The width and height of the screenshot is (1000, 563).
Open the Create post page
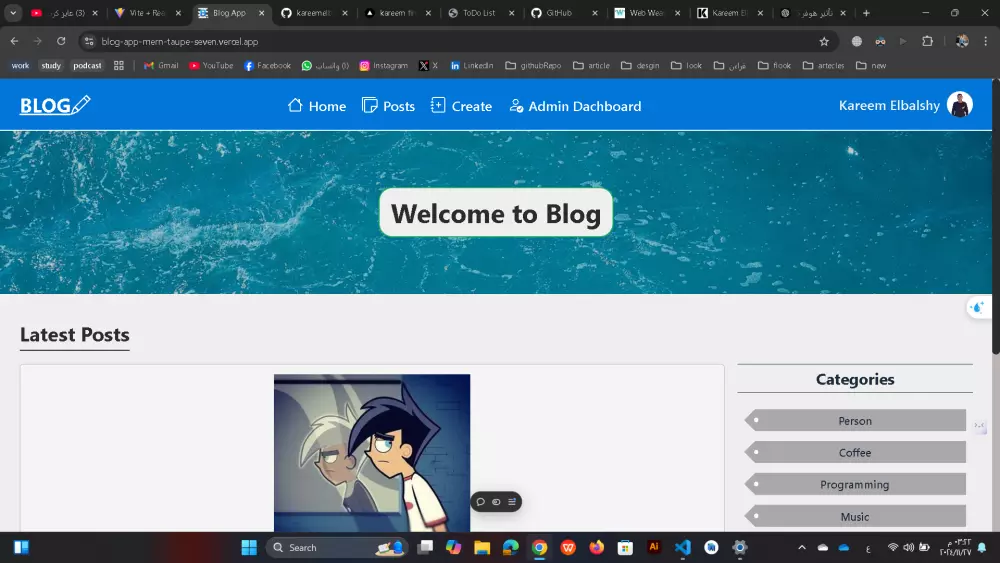coord(462,106)
